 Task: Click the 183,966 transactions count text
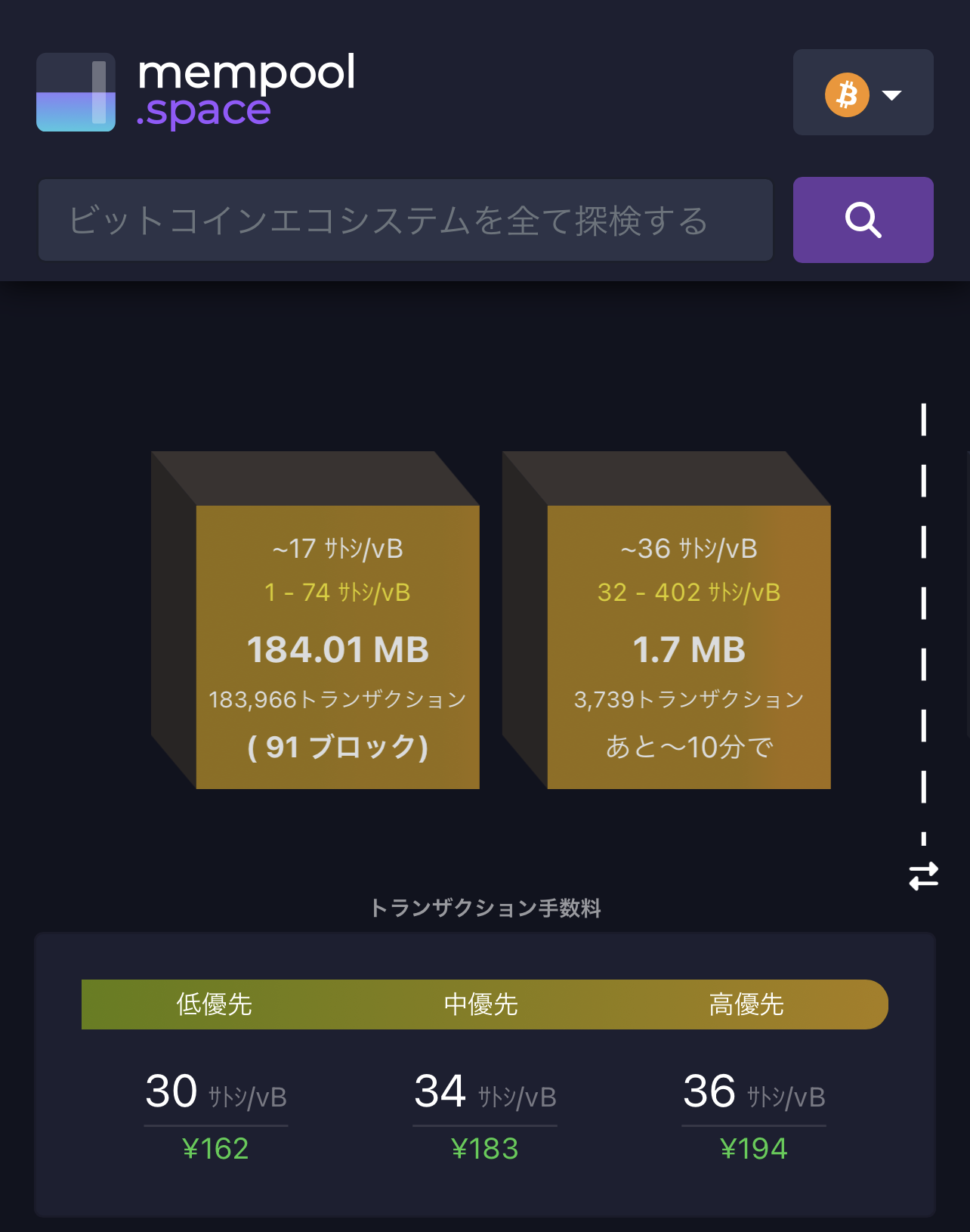coord(337,699)
